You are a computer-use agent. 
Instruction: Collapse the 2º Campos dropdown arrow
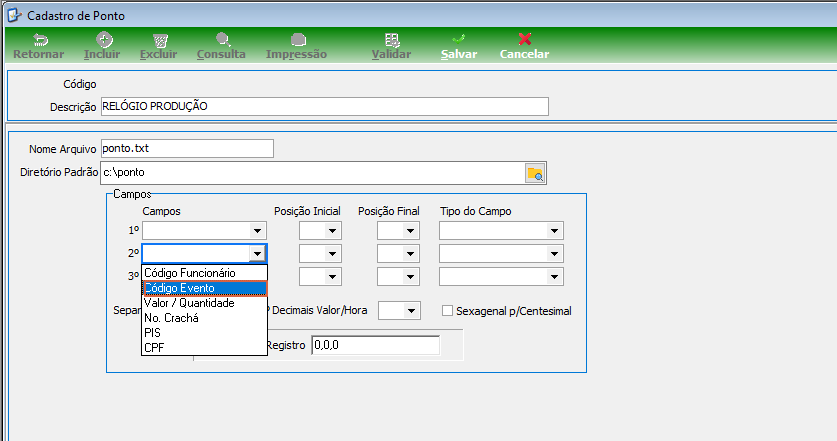257,254
